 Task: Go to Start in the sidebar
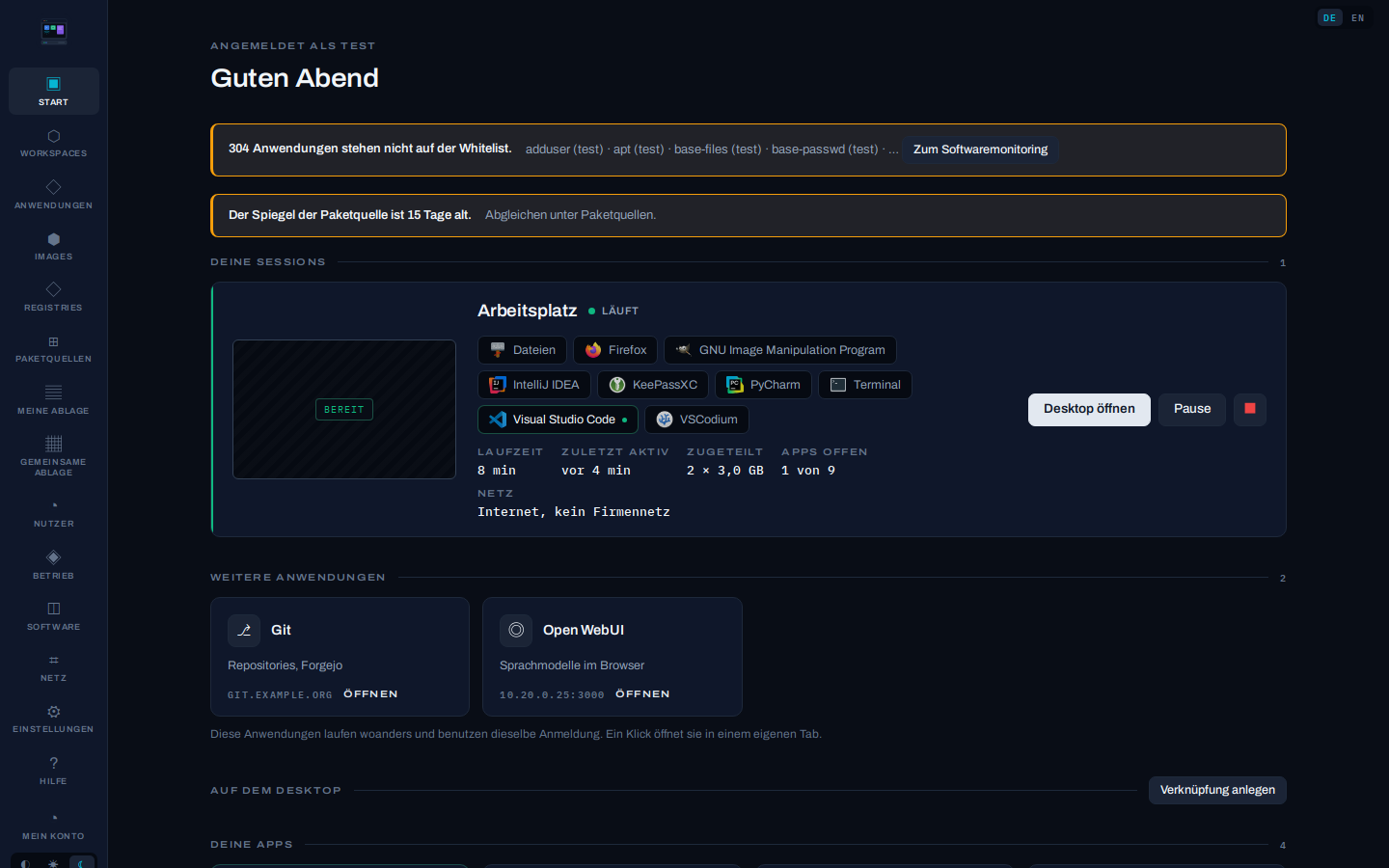[x=54, y=91]
